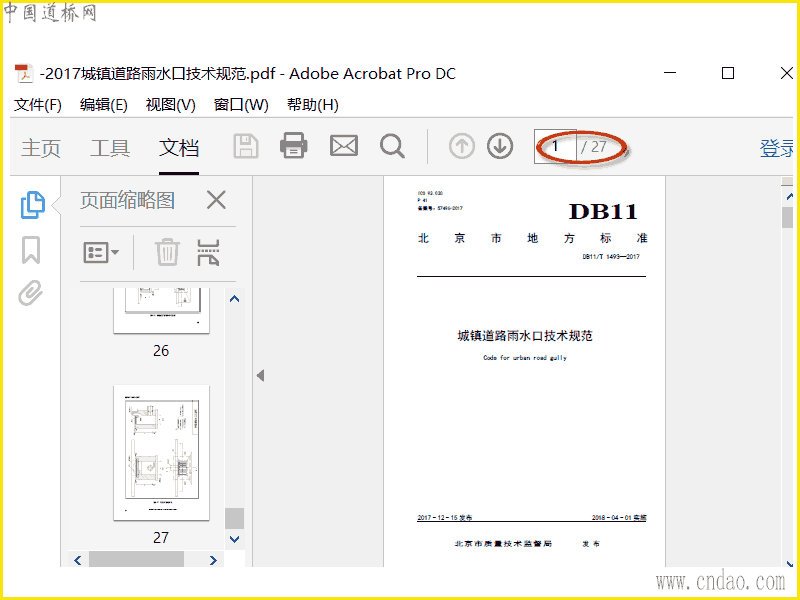The height and width of the screenshot is (600, 800).
Task: Click document title 城镇道路雨水口技术规范
Action: [525, 336]
